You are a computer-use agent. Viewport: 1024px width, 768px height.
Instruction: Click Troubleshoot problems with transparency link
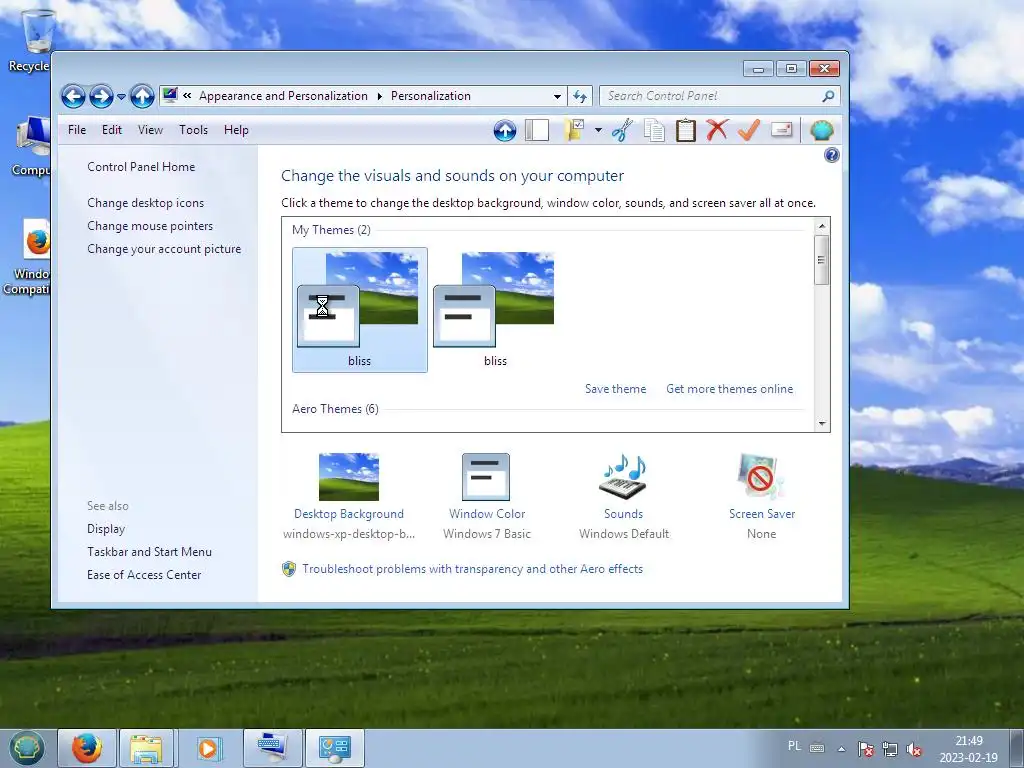472,569
